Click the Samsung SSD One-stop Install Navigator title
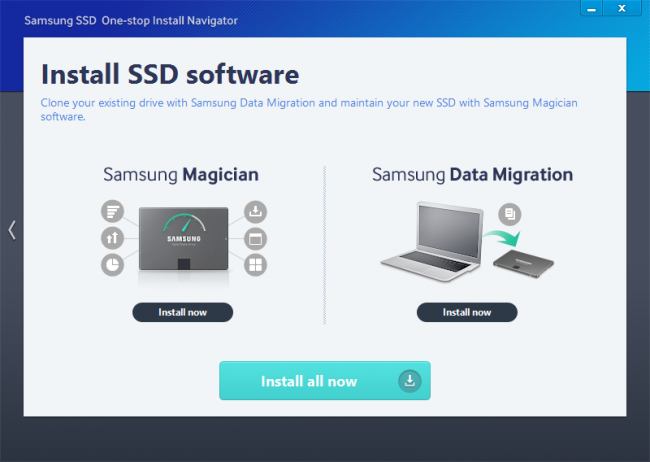This screenshot has height=462, width=650. click(131, 21)
